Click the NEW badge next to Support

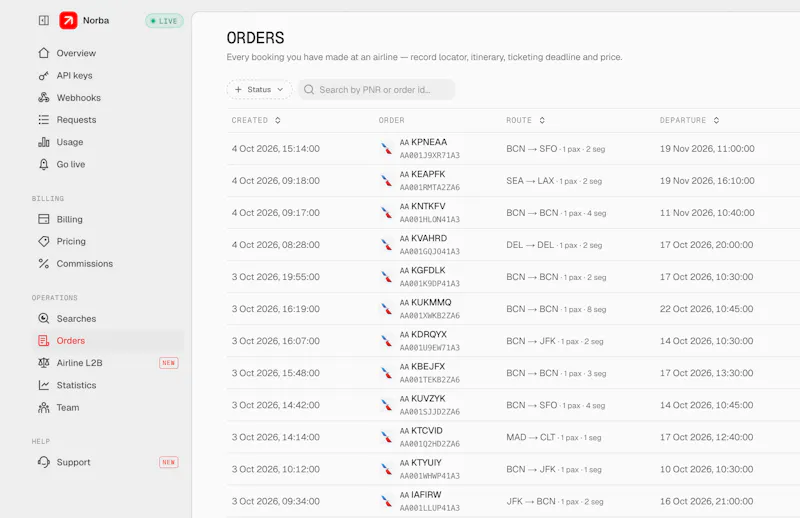(168, 462)
